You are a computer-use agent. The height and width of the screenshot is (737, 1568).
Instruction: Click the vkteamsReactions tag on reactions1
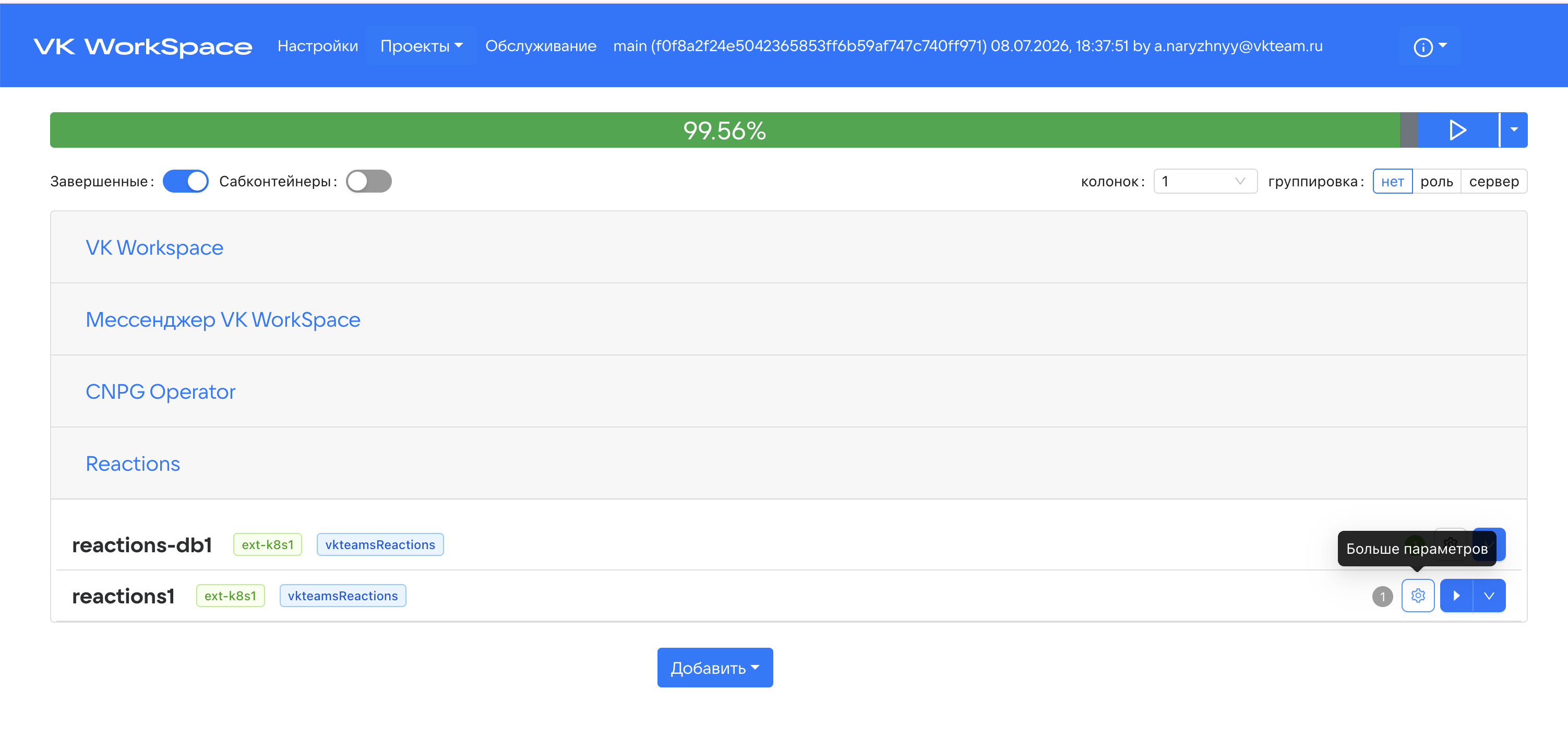(343, 595)
